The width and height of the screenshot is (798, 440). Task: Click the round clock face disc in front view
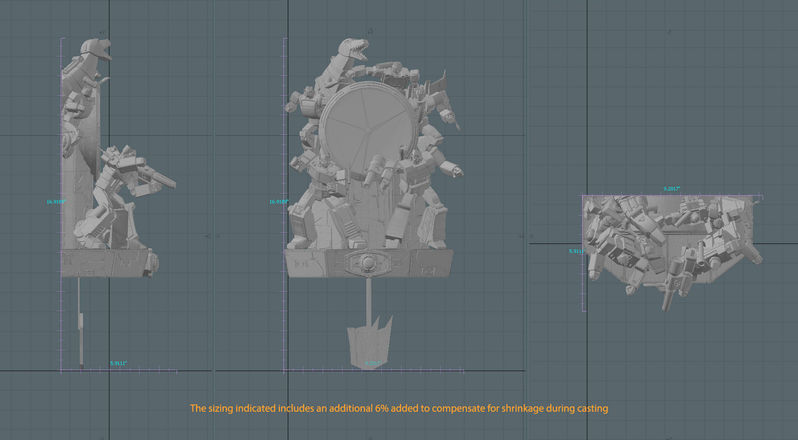click(x=369, y=129)
